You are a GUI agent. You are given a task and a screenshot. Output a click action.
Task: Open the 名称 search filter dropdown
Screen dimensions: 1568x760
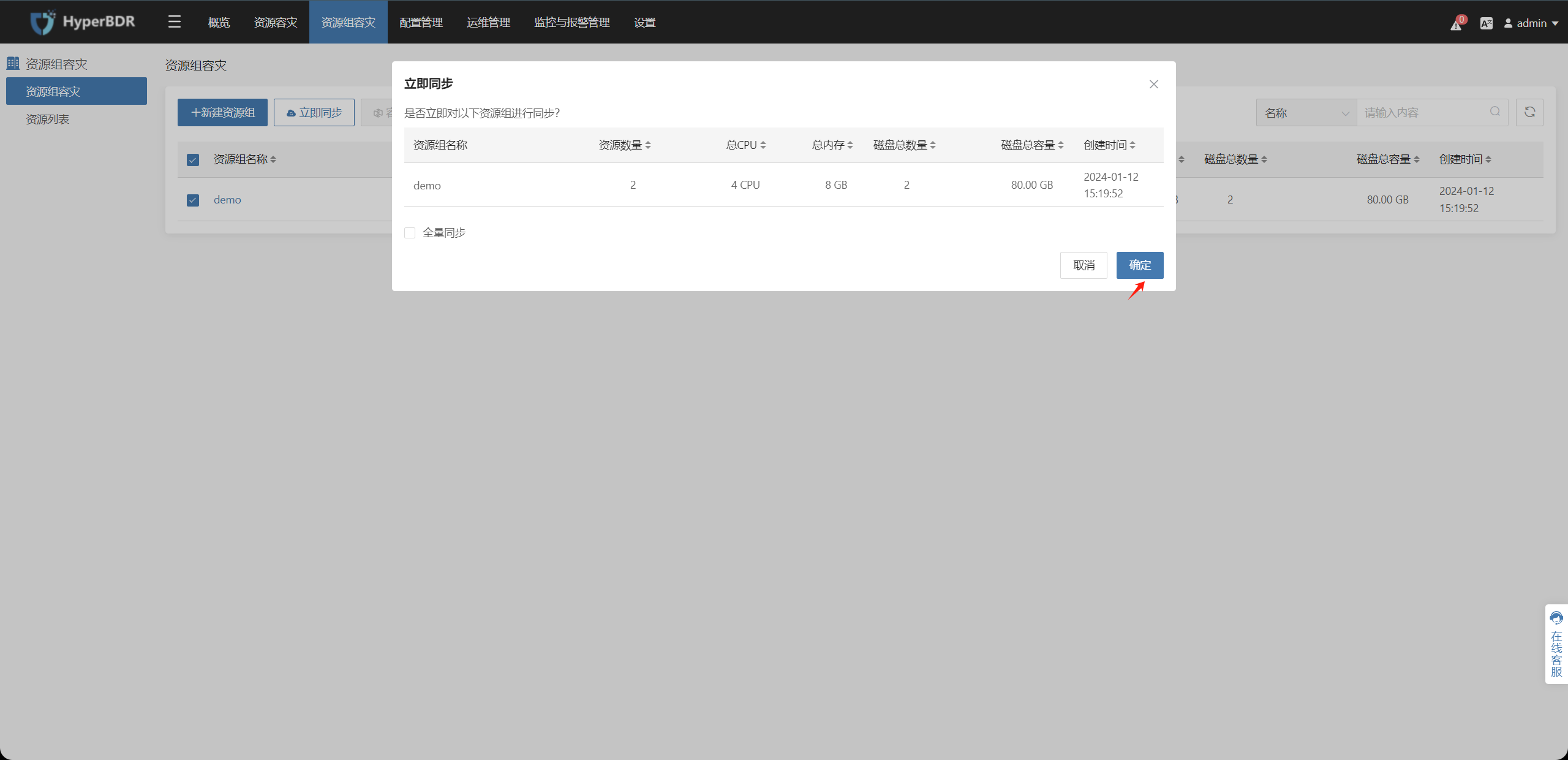(x=1306, y=112)
